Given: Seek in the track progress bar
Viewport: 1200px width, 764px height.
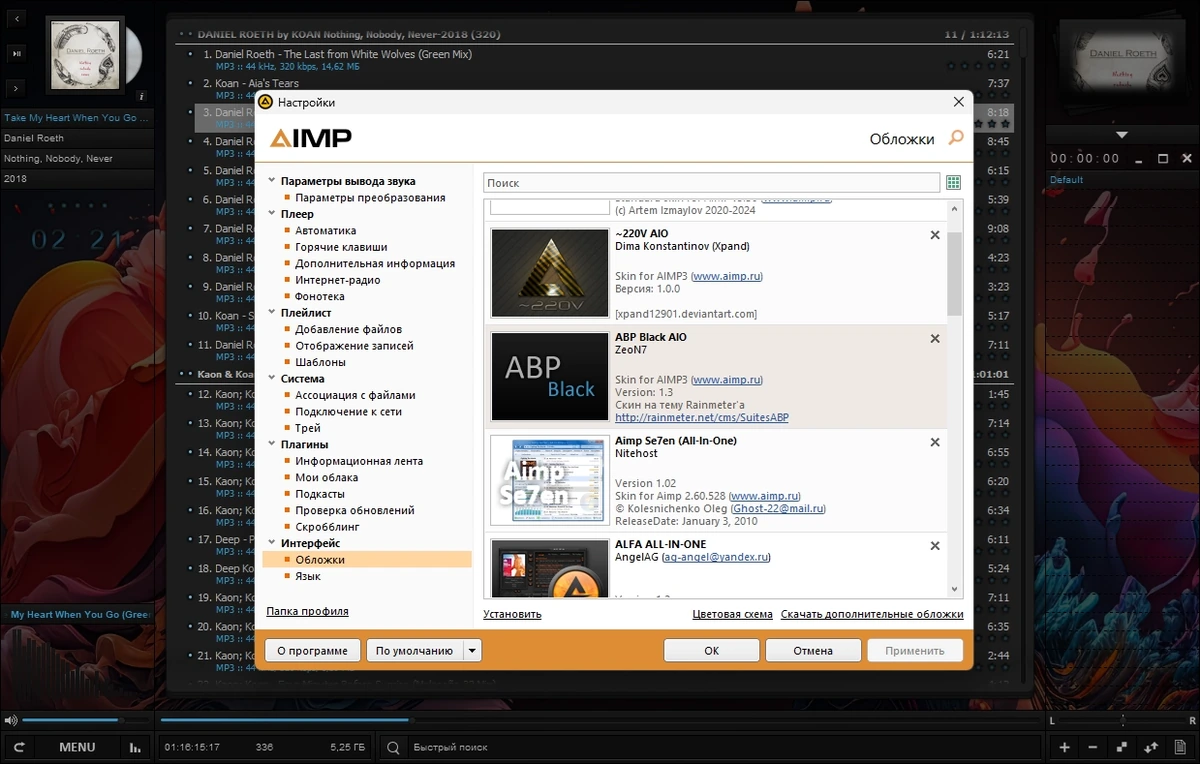Looking at the screenshot, I should [x=598, y=720].
